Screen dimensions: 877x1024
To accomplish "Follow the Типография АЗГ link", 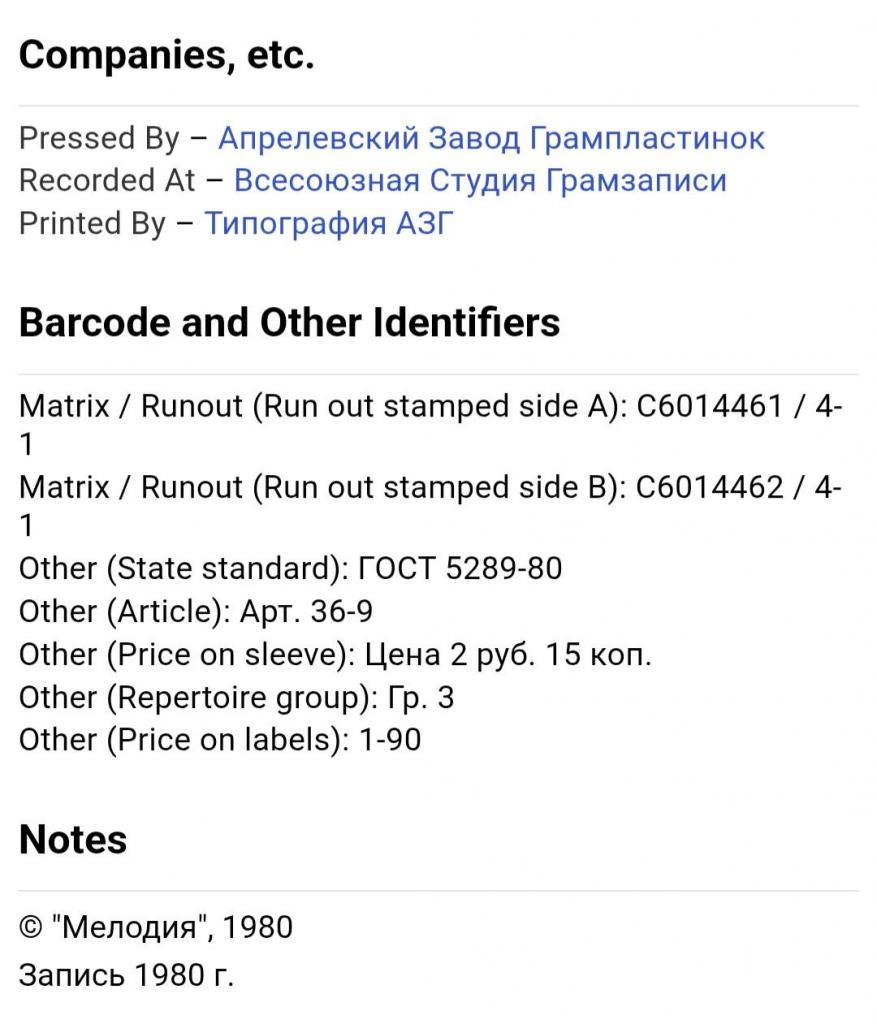I will (329, 224).
